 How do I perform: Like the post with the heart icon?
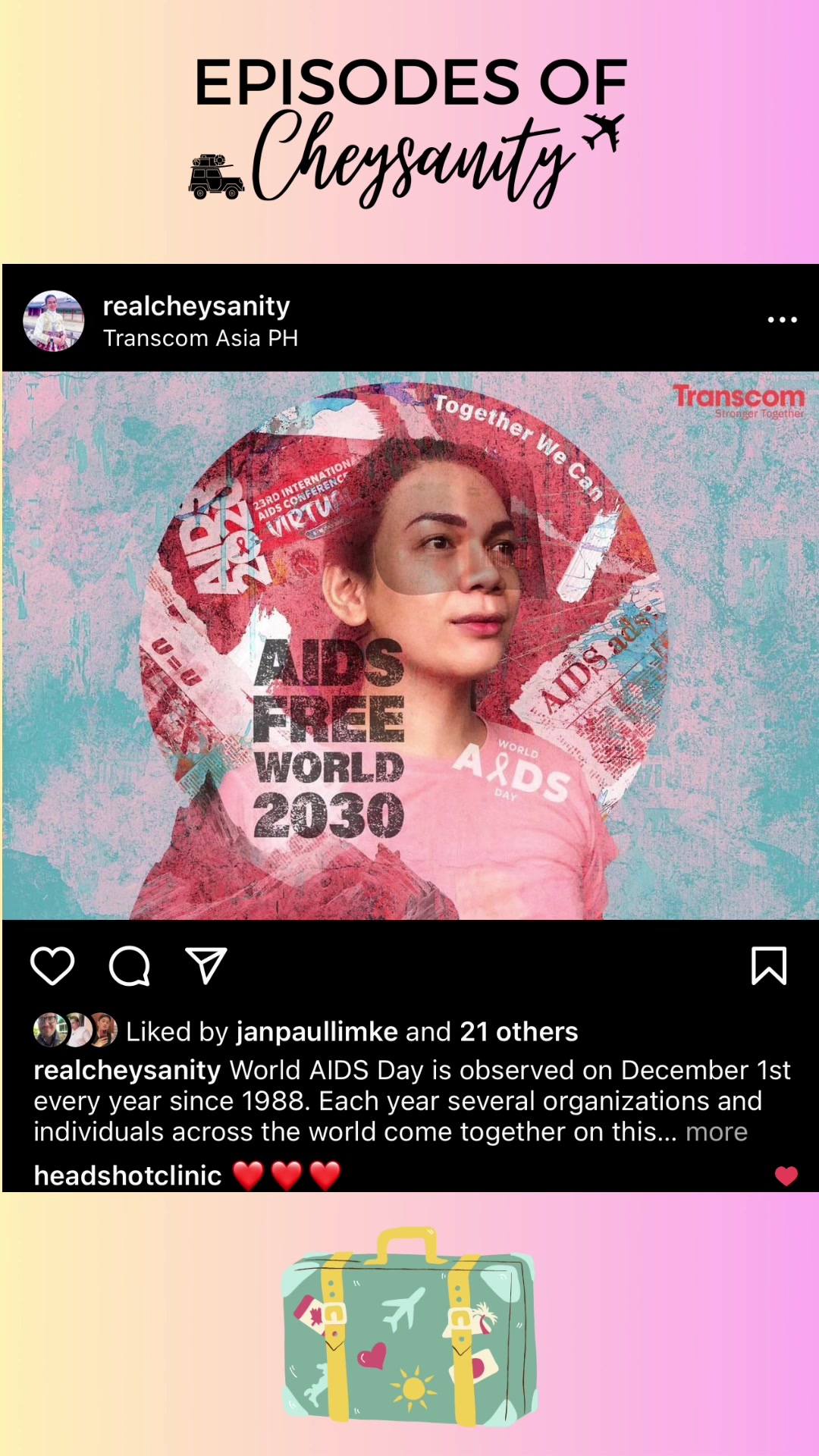[x=52, y=966]
